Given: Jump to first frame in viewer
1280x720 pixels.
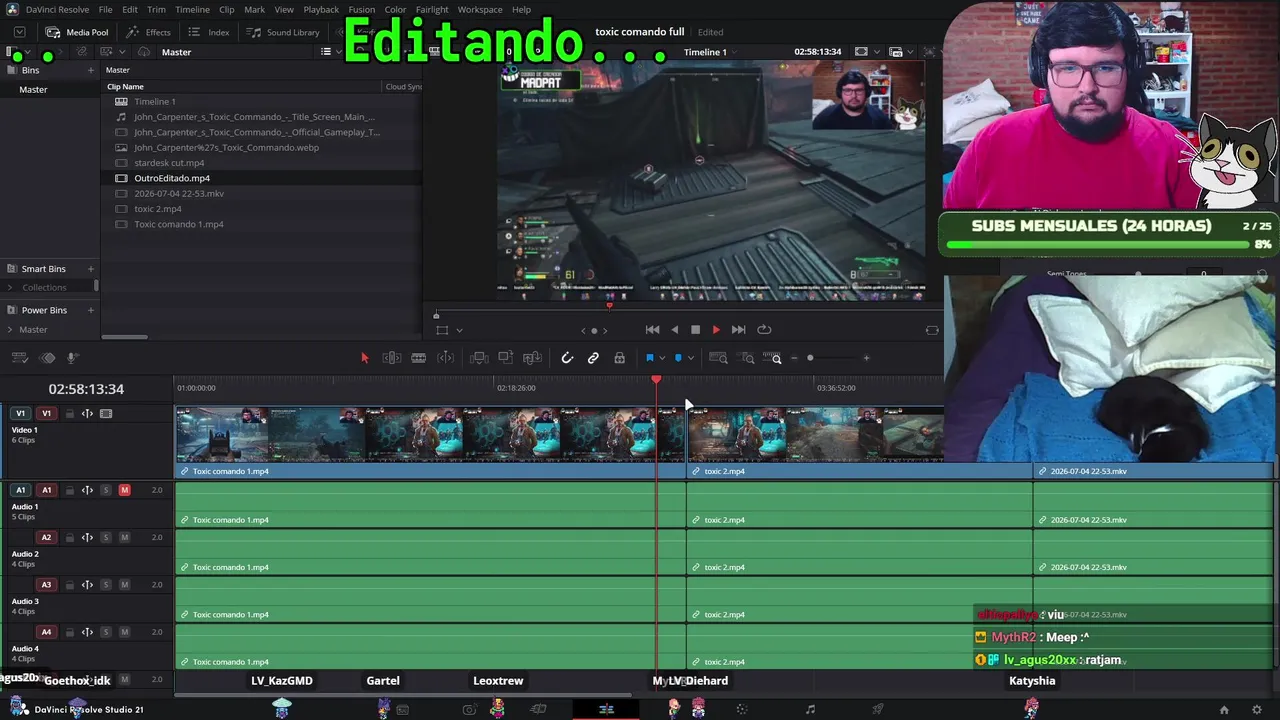Looking at the screenshot, I should (x=652, y=330).
